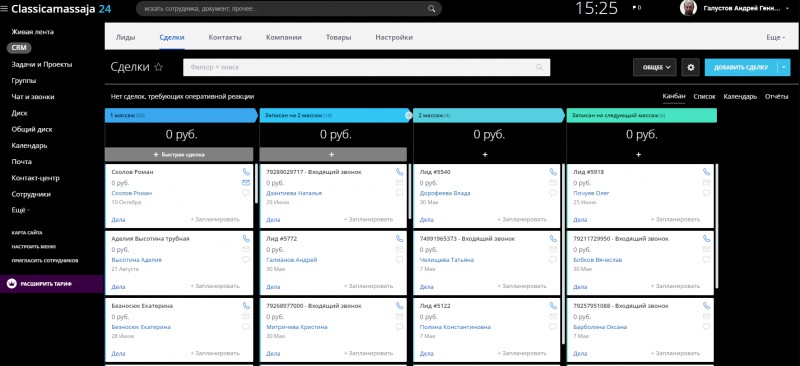The image size is (800, 366).
Task: Click phone icon on Лид #5540 card
Action: [x=553, y=172]
